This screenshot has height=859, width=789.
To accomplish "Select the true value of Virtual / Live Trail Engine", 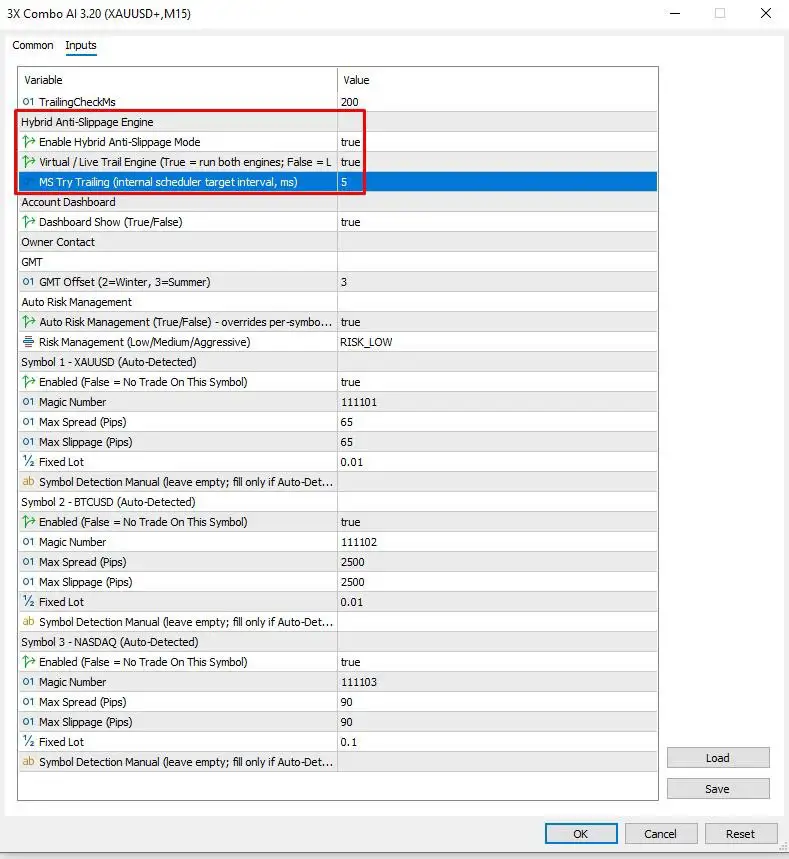I will [x=351, y=162].
